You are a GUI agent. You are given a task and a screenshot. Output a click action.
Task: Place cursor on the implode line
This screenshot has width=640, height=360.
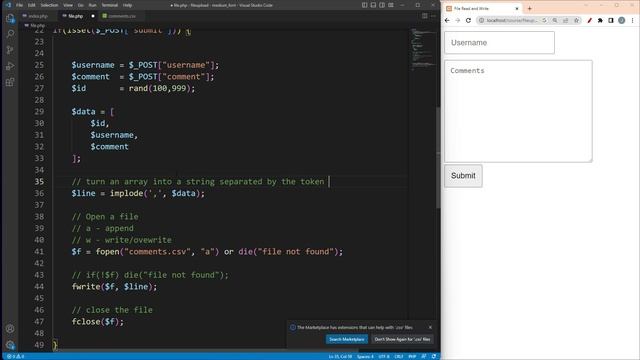coord(138,193)
